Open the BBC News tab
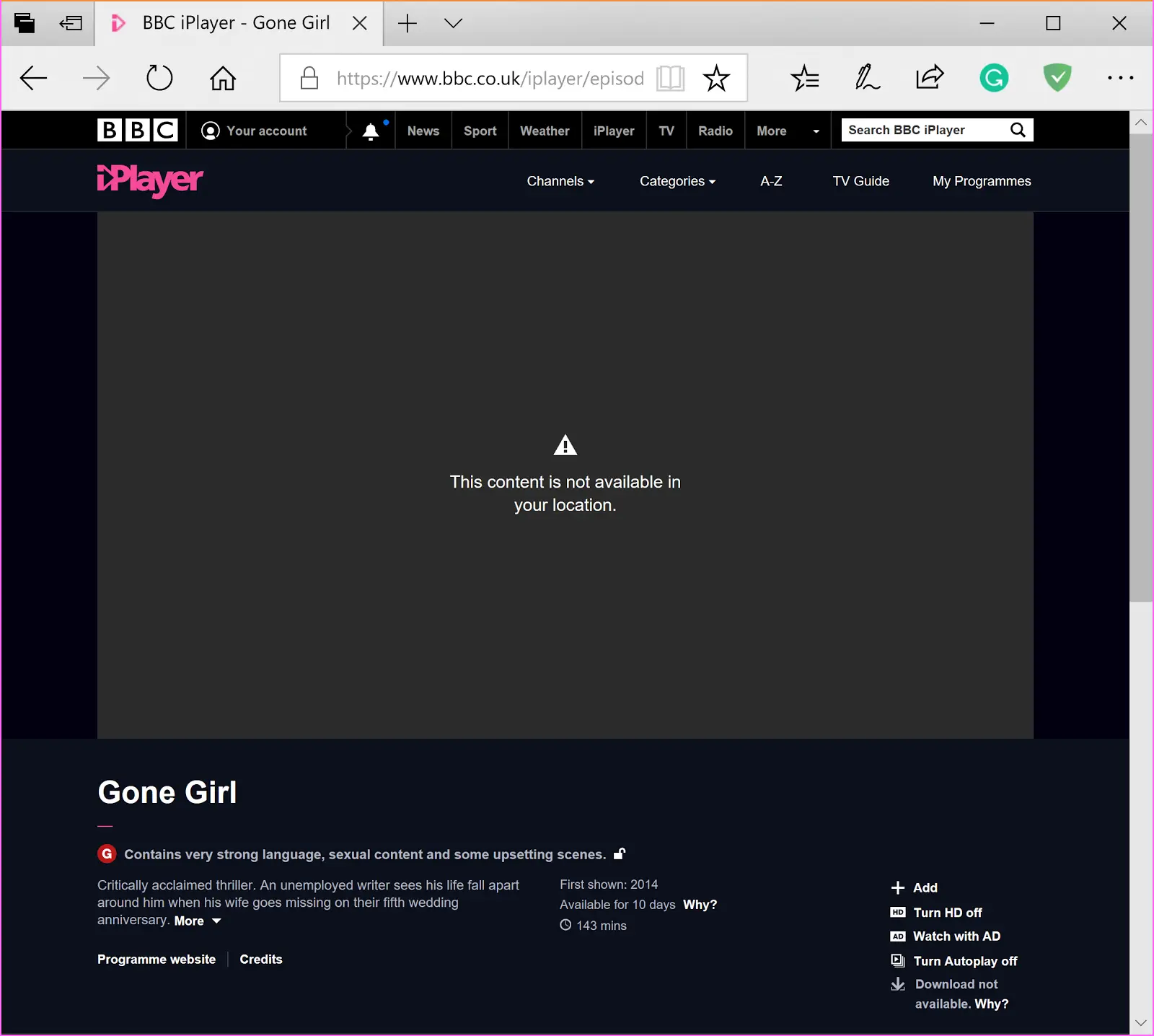 pyautogui.click(x=423, y=131)
